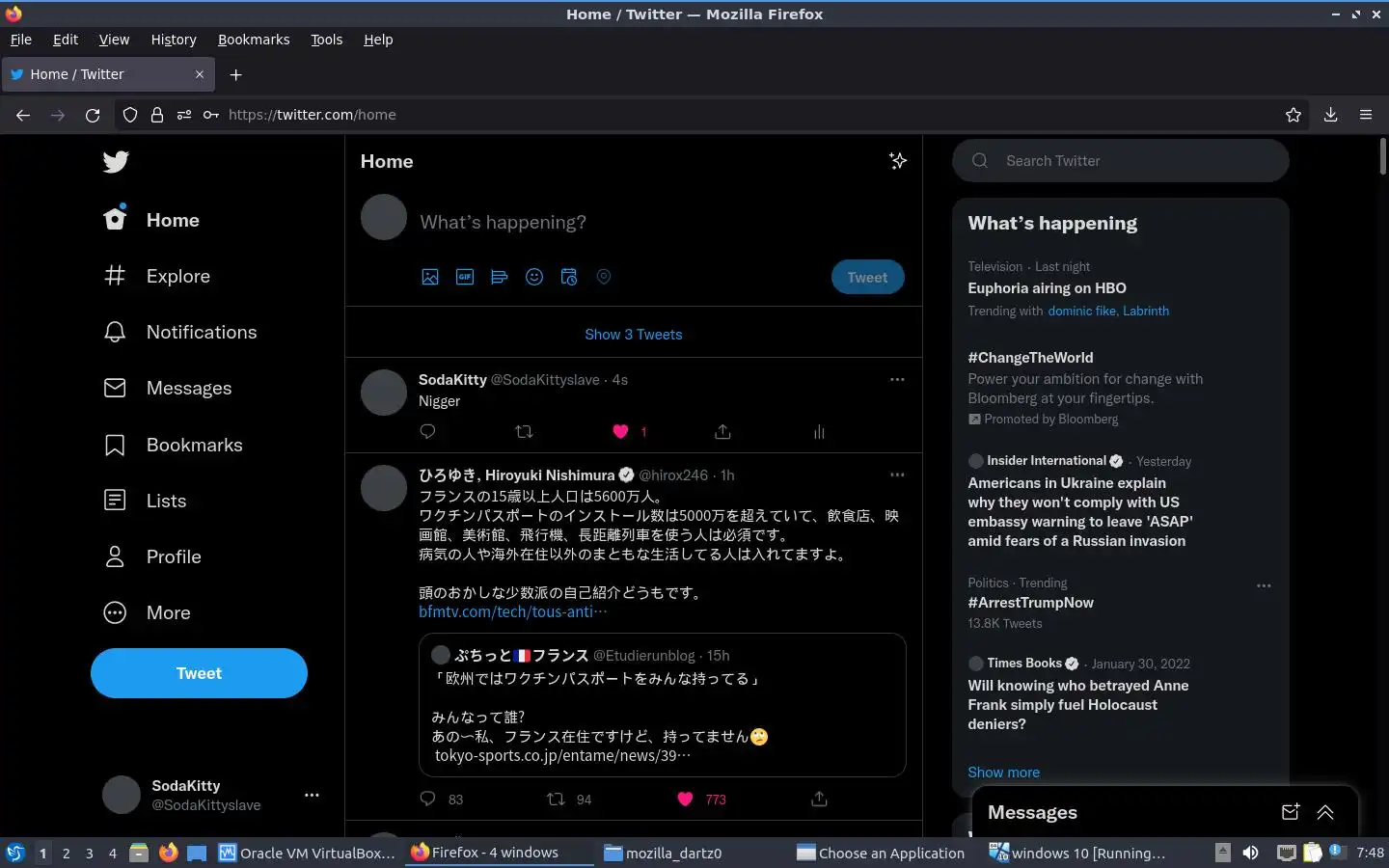Open Lists in sidebar
This screenshot has height=868, width=1389.
145,501
